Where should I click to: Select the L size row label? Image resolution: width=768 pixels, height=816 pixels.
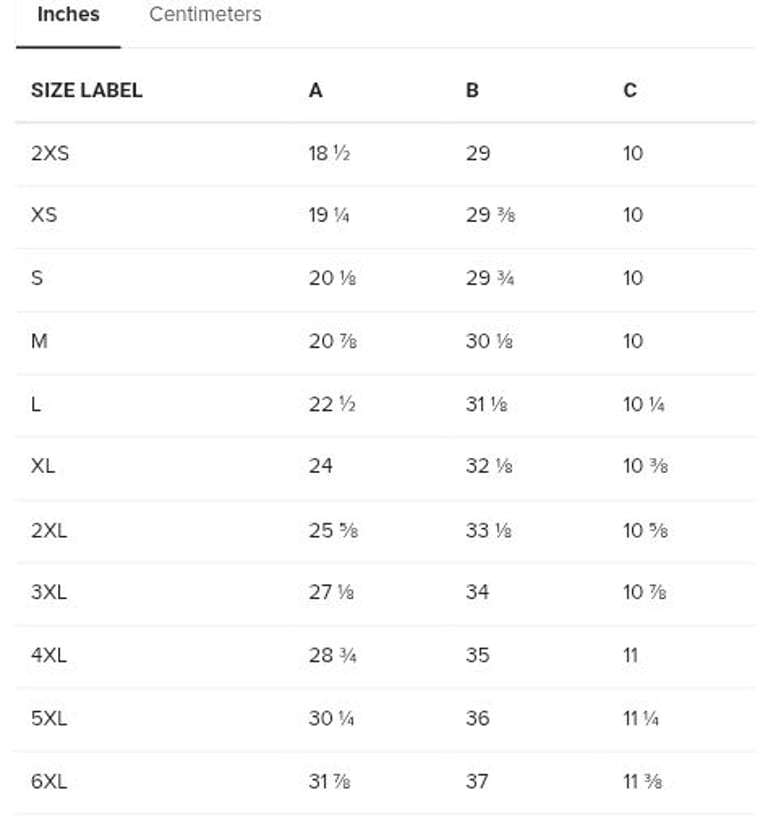point(36,404)
